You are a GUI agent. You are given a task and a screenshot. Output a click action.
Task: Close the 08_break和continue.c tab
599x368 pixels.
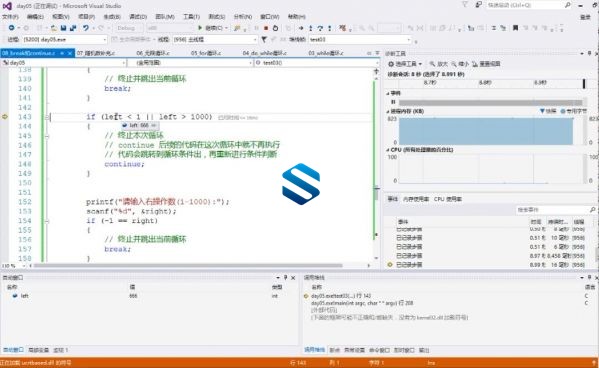click(x=70, y=53)
